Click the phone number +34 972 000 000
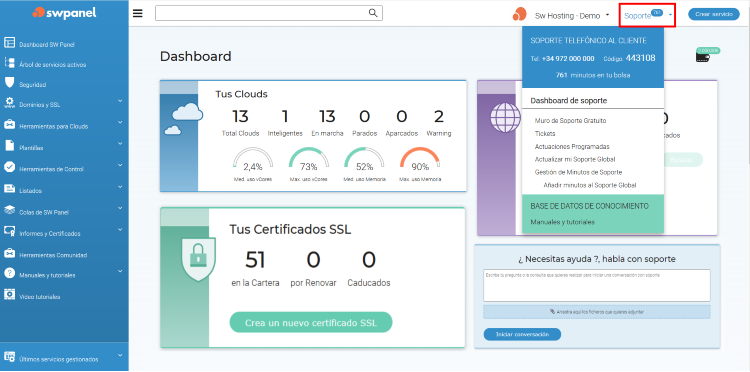The height and width of the screenshot is (372, 750). [568, 59]
